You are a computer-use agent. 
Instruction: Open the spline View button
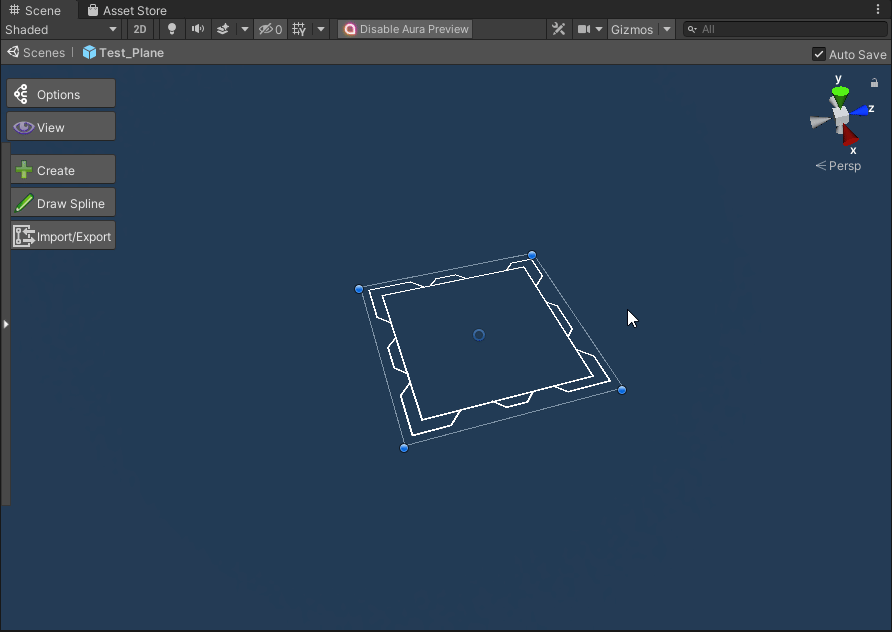pos(61,127)
